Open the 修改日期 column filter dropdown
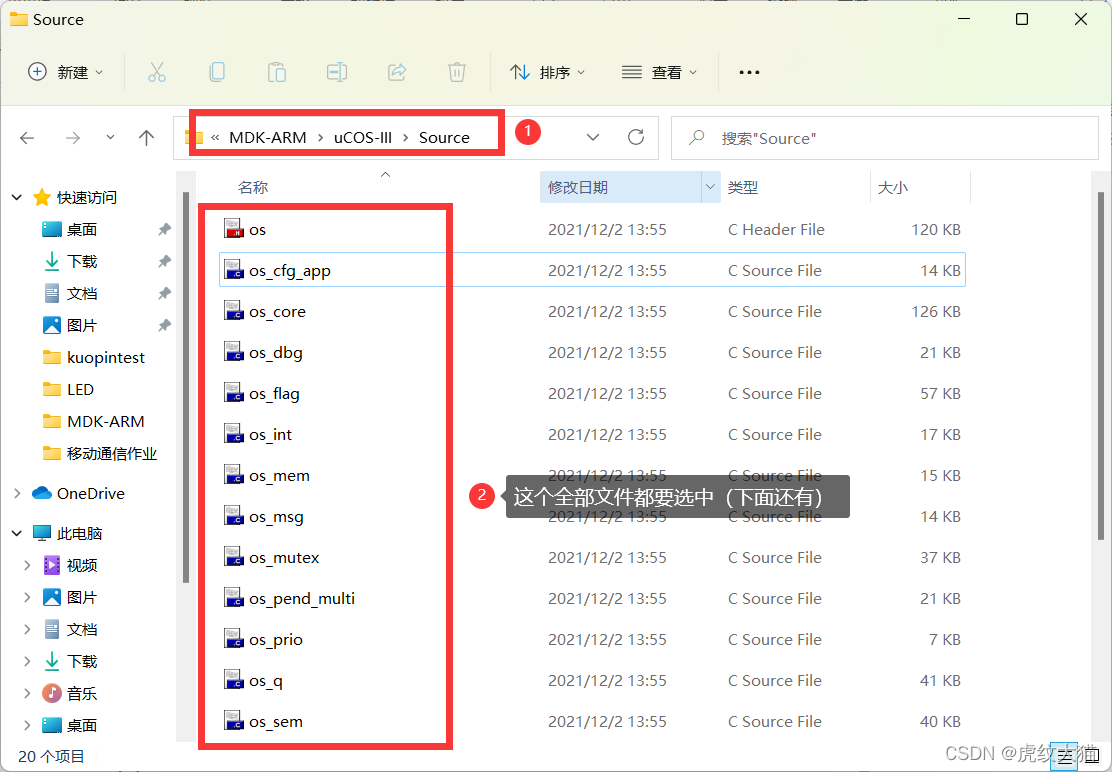The height and width of the screenshot is (772, 1112). point(710,187)
